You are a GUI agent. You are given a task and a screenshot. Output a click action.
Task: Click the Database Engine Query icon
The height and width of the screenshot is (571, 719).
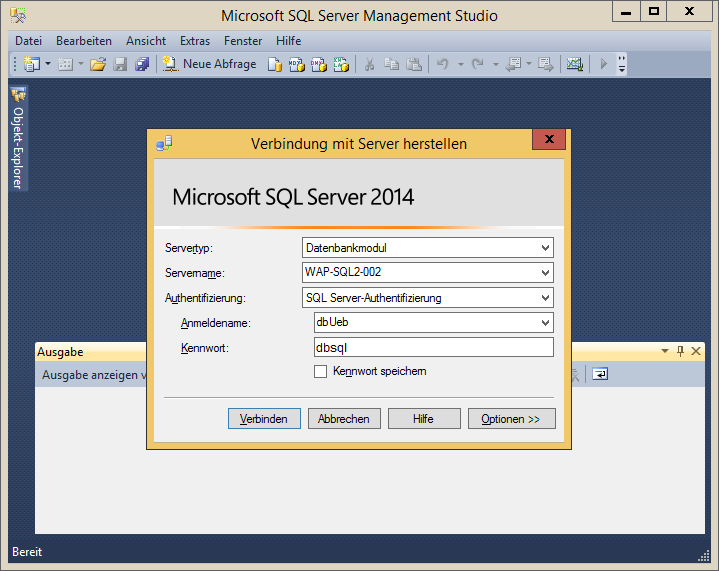[275, 64]
